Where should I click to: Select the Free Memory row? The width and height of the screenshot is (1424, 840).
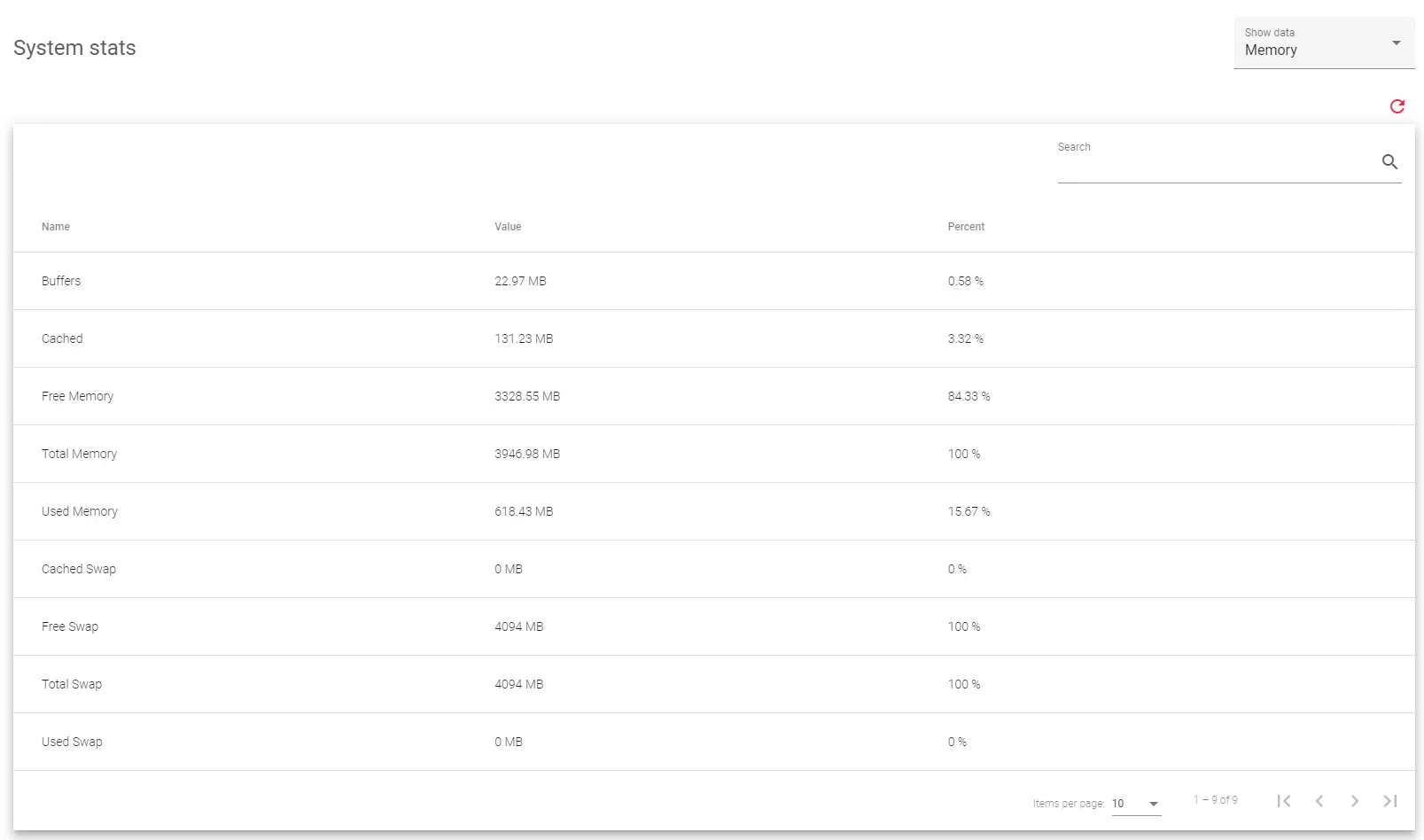coord(77,396)
